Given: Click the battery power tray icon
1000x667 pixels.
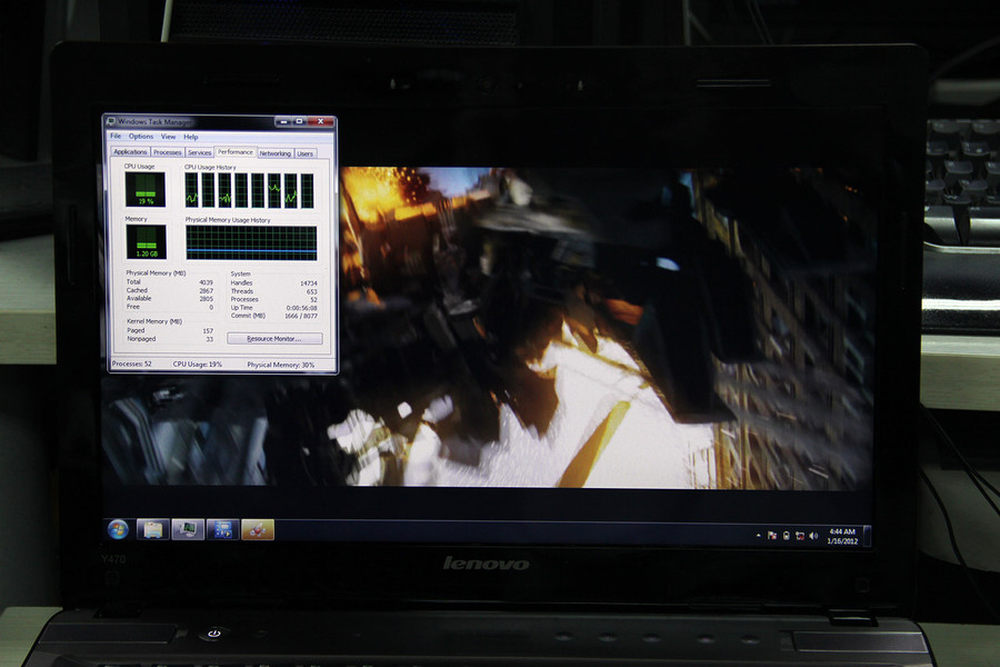Looking at the screenshot, I should [786, 536].
